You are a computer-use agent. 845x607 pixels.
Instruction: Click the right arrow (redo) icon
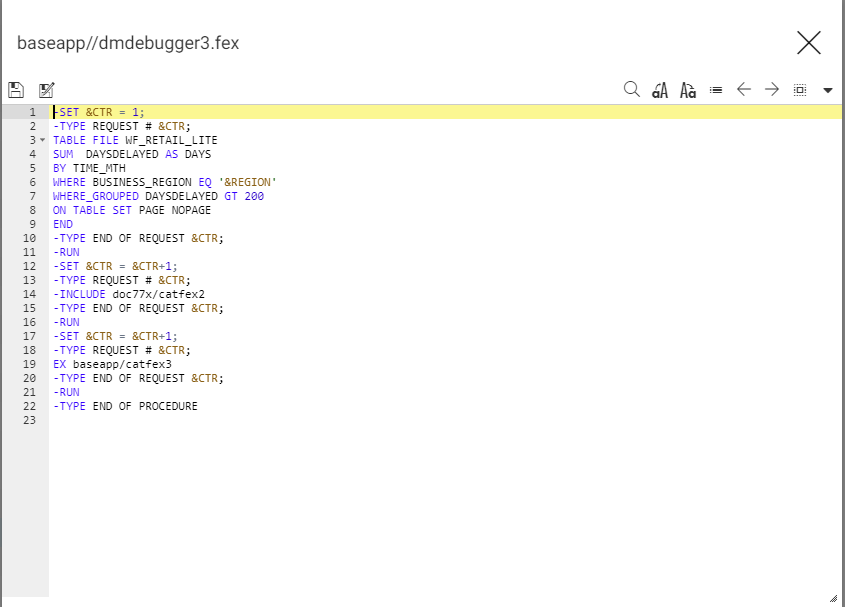click(772, 89)
